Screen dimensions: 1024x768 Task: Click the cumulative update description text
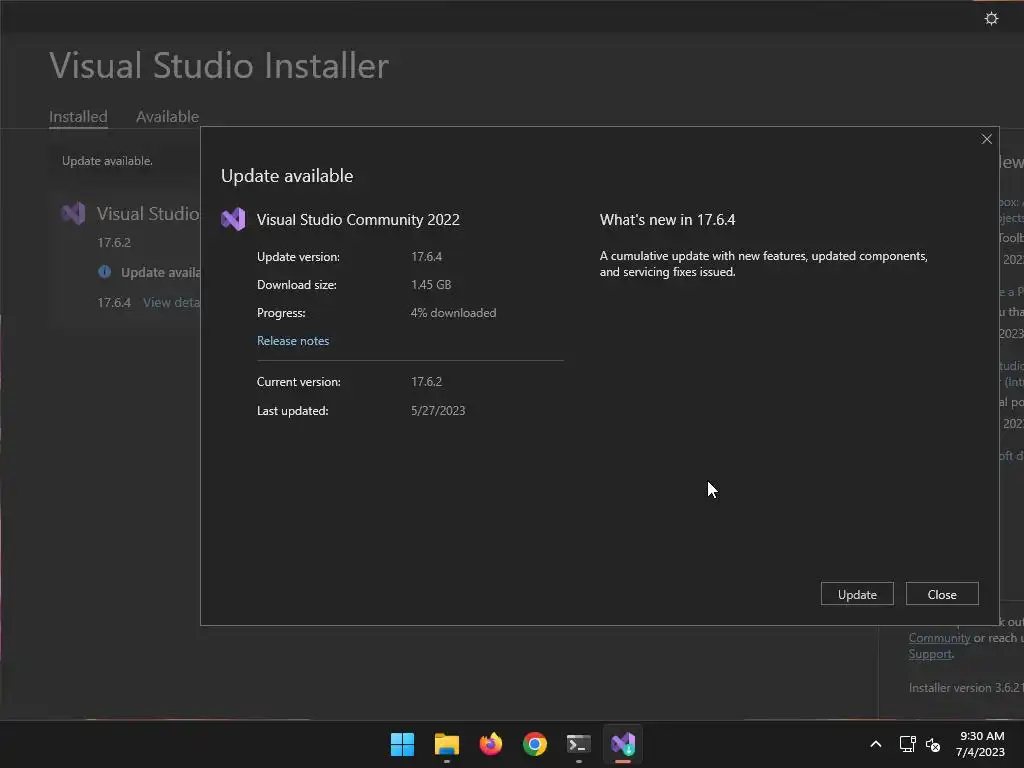click(x=763, y=264)
